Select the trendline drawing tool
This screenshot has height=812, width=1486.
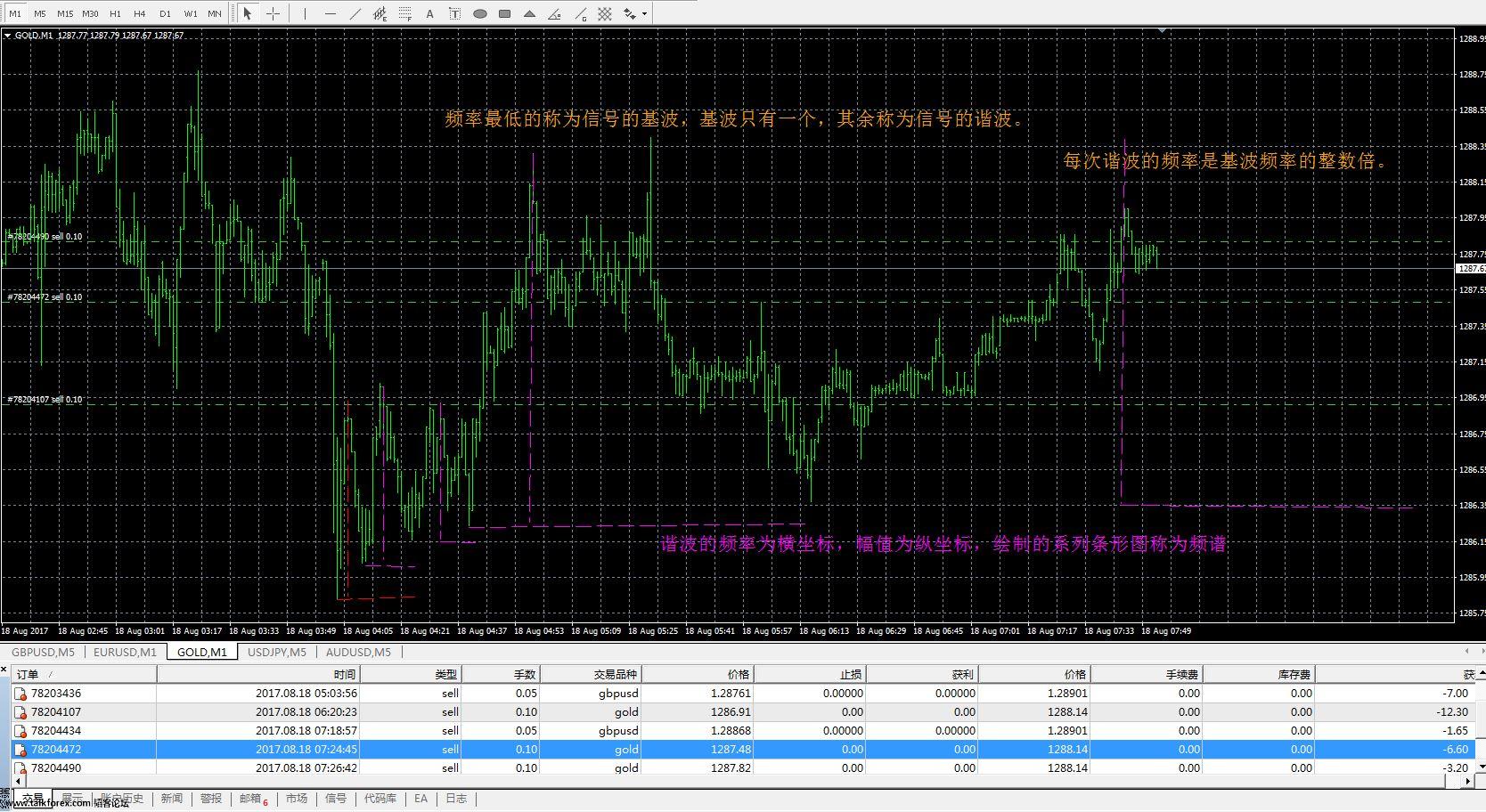[x=355, y=13]
